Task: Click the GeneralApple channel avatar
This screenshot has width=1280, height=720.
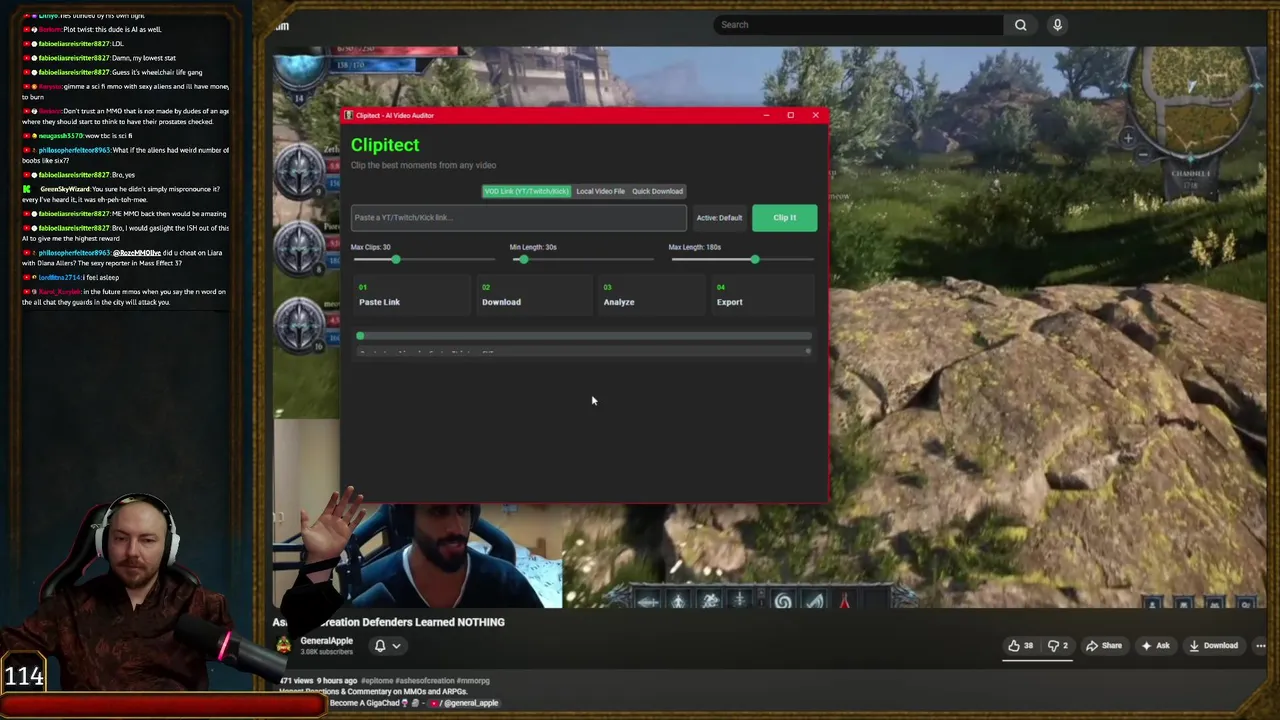Action: click(284, 646)
